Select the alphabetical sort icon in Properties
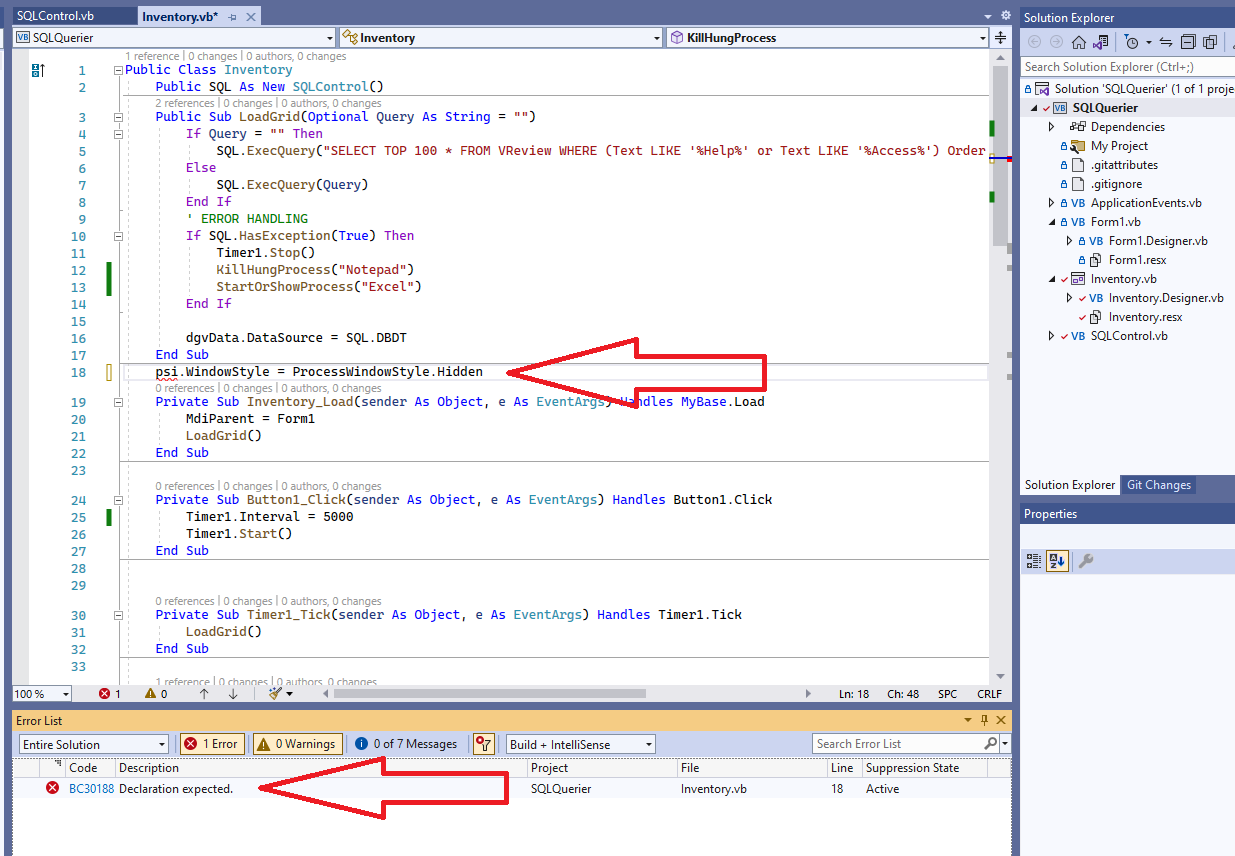1235x856 pixels. pos(1057,561)
